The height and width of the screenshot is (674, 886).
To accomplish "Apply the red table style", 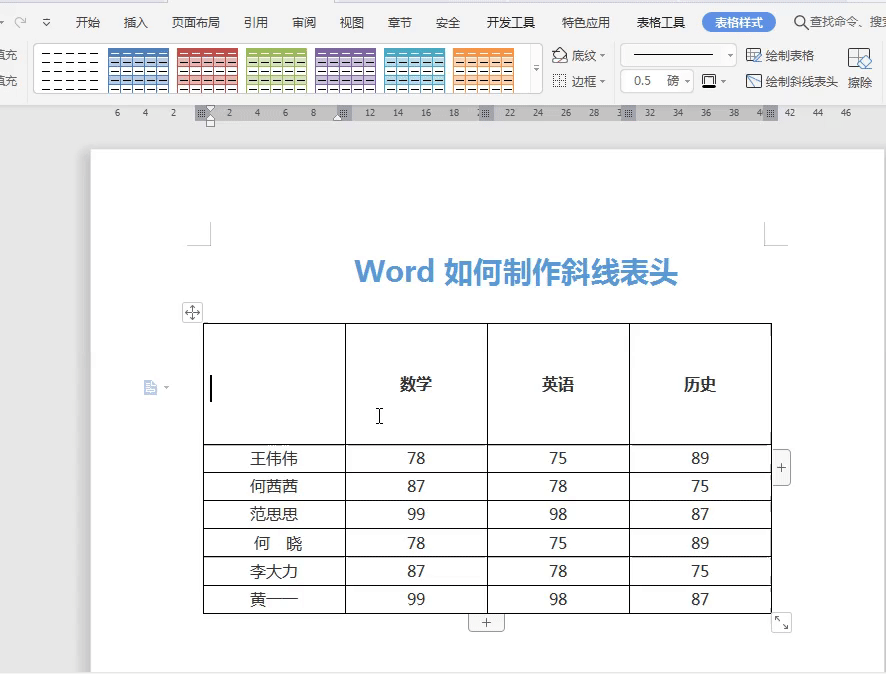I will pos(207,70).
